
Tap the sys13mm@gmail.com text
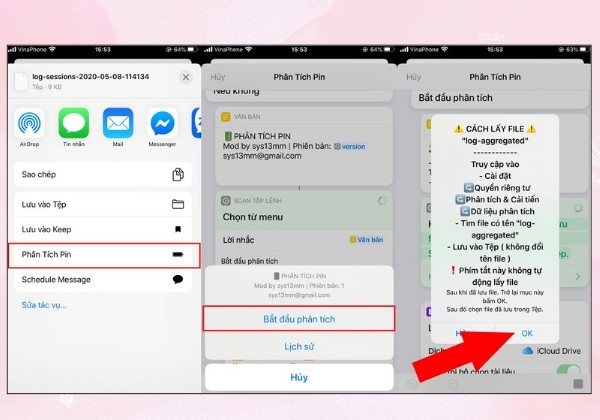pyautogui.click(x=262, y=156)
